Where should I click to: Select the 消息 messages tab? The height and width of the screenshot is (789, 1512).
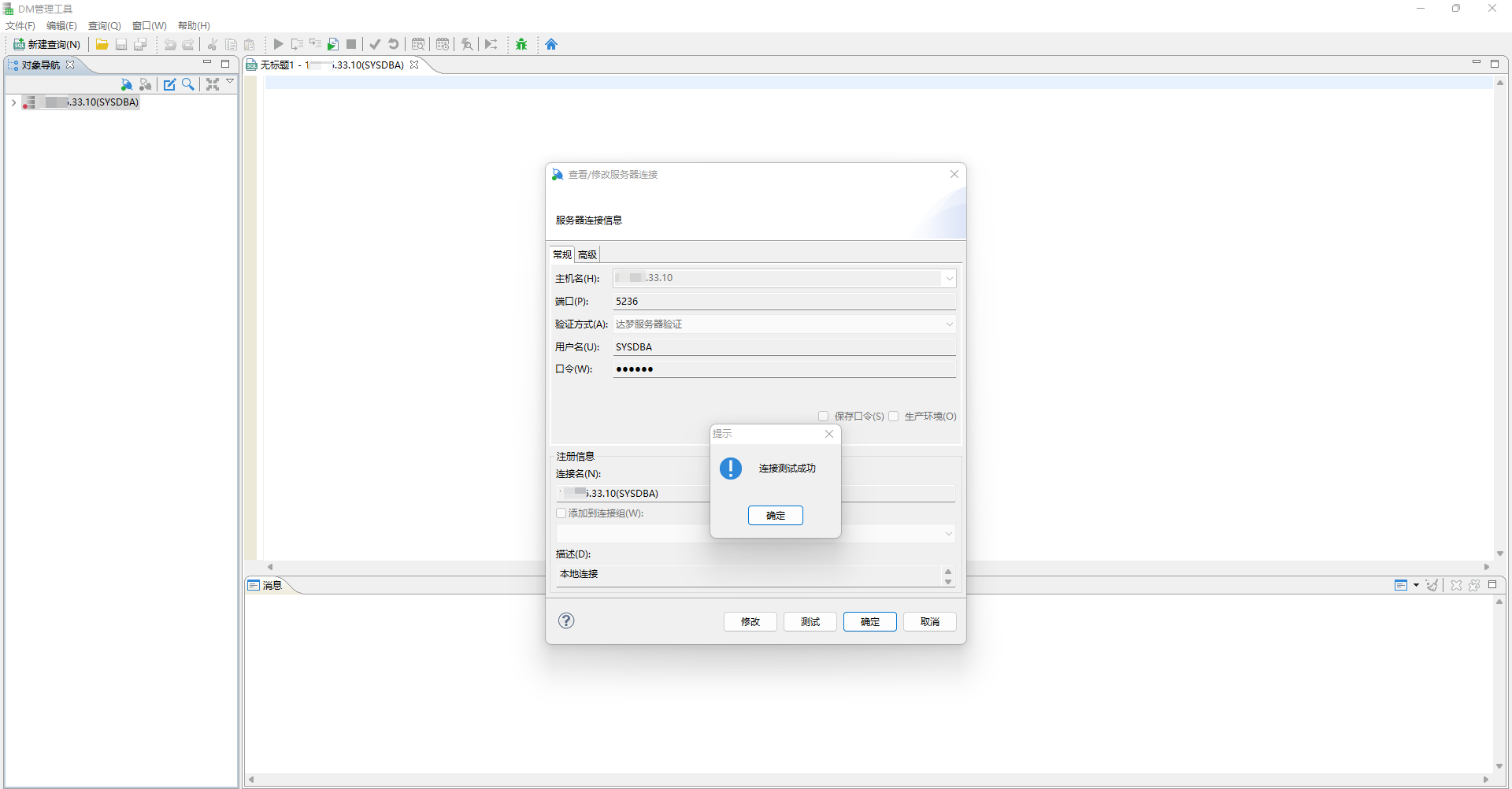[265, 585]
